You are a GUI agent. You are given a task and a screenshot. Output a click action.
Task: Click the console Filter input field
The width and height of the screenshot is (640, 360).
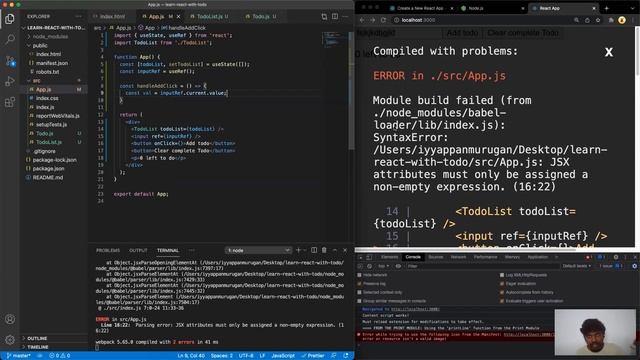pyautogui.click(x=482, y=266)
